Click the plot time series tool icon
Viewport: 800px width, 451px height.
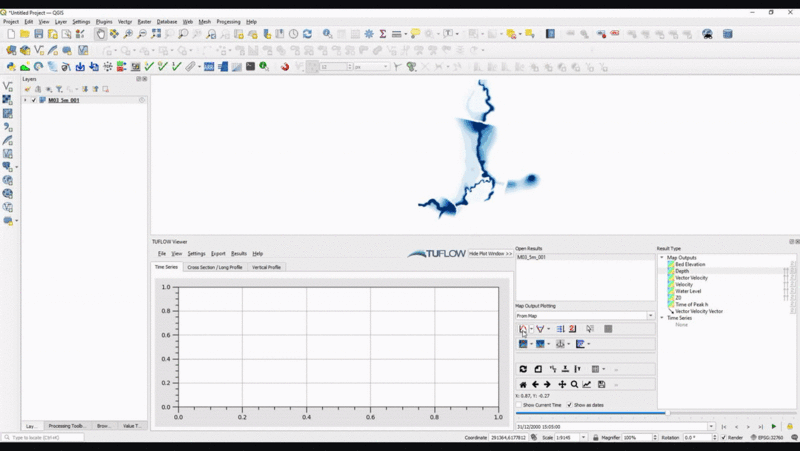[522, 329]
